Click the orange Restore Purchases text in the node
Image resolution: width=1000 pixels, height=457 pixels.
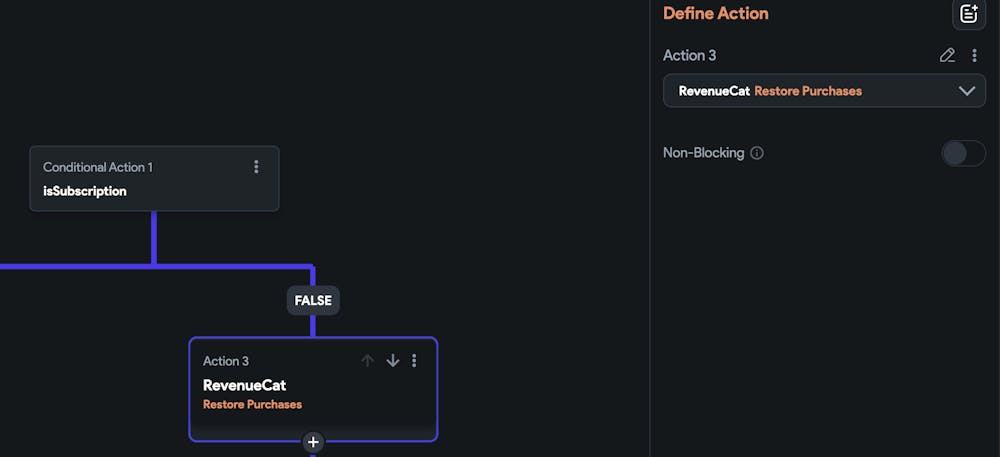[252, 405]
